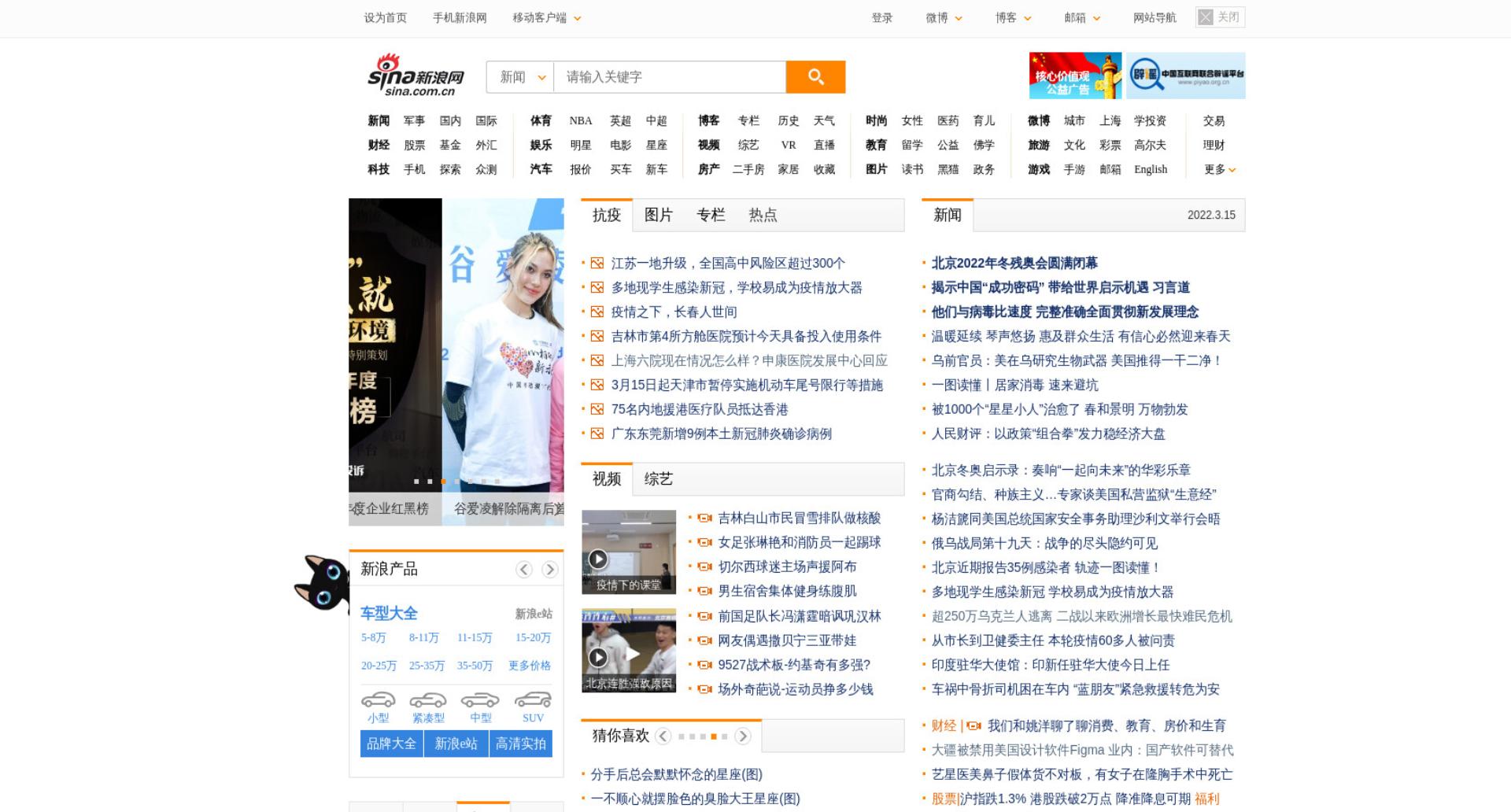
Task: Click video icon beside 网友偶遇撒贝宁三亚带娃
Action: [705, 641]
